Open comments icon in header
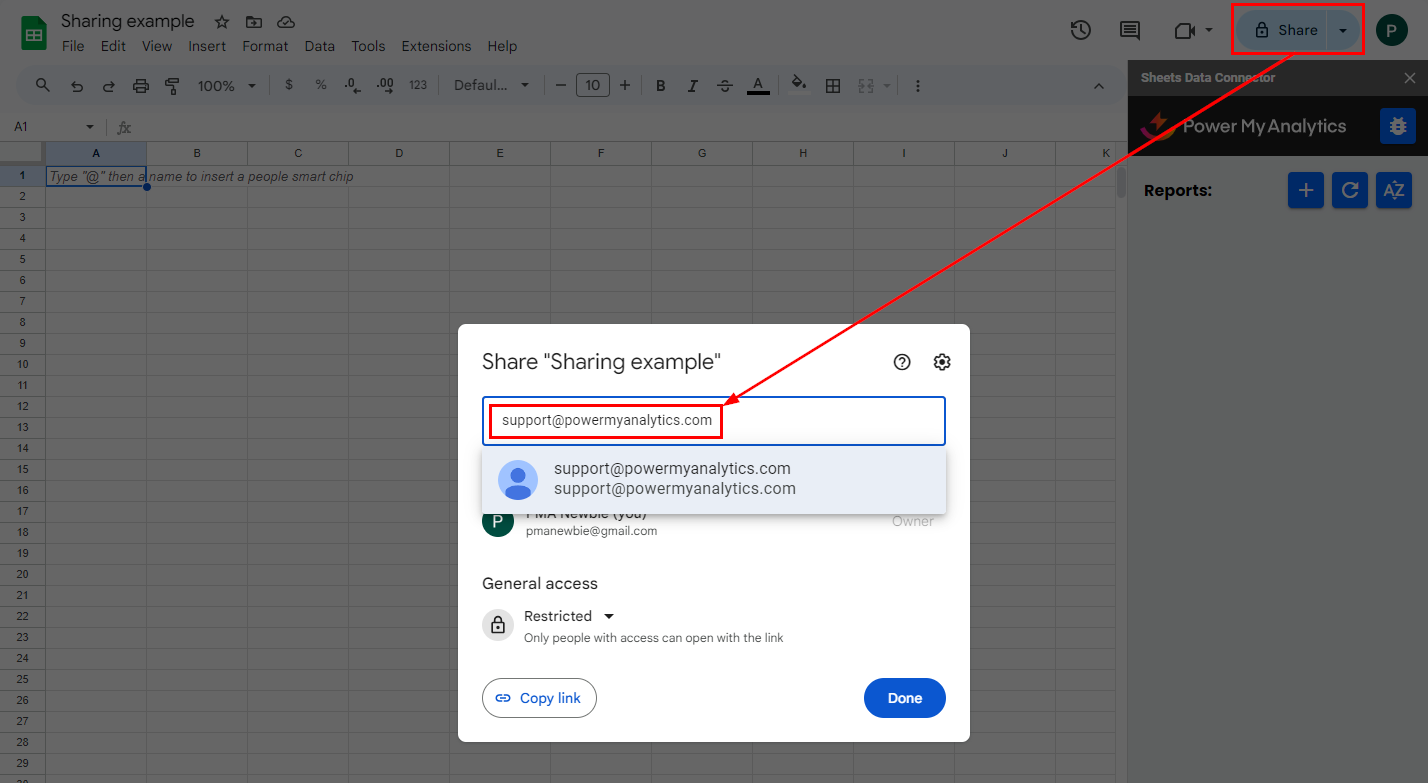This screenshot has height=783, width=1428. pyautogui.click(x=1130, y=30)
